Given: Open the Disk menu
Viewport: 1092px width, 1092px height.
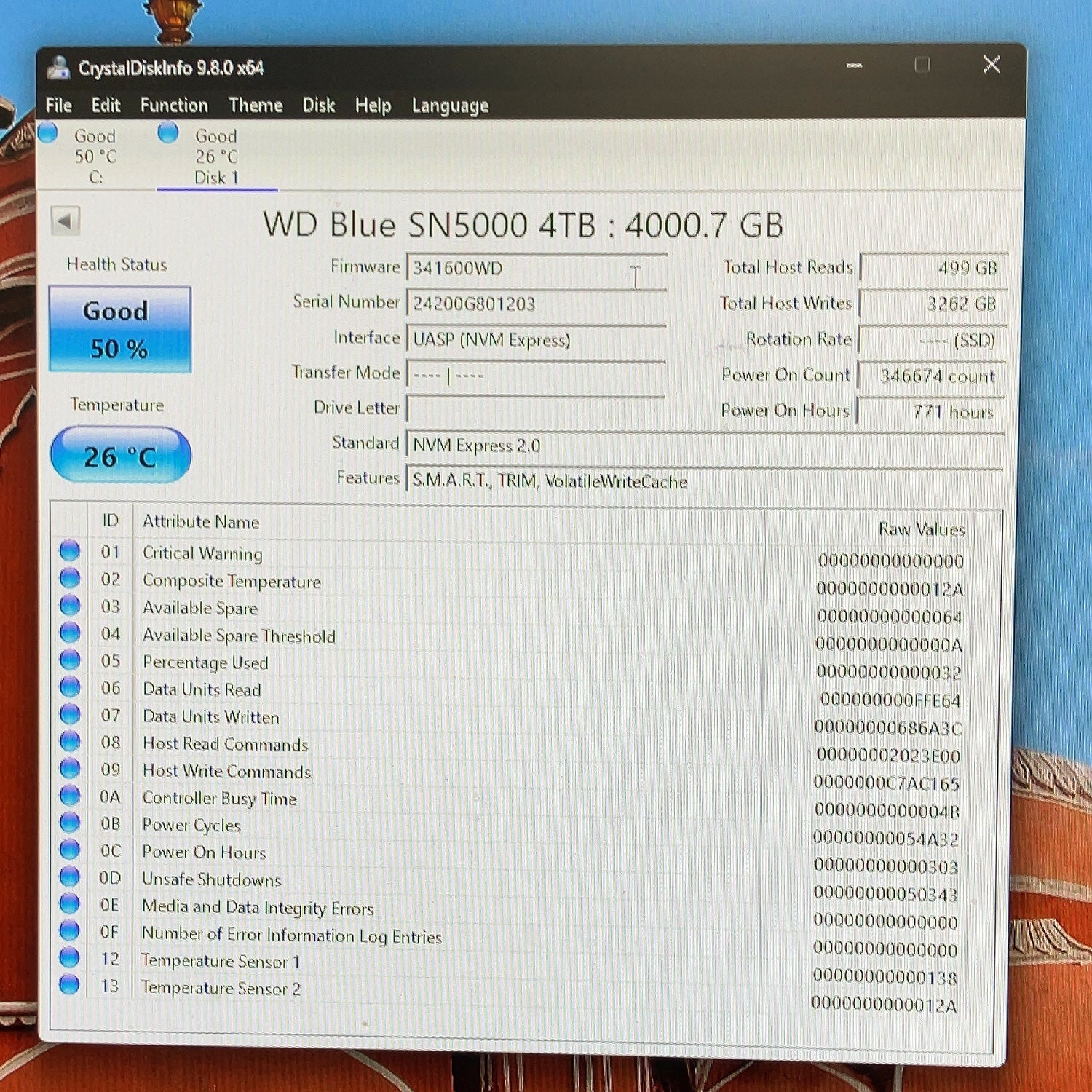Looking at the screenshot, I should pyautogui.click(x=319, y=106).
